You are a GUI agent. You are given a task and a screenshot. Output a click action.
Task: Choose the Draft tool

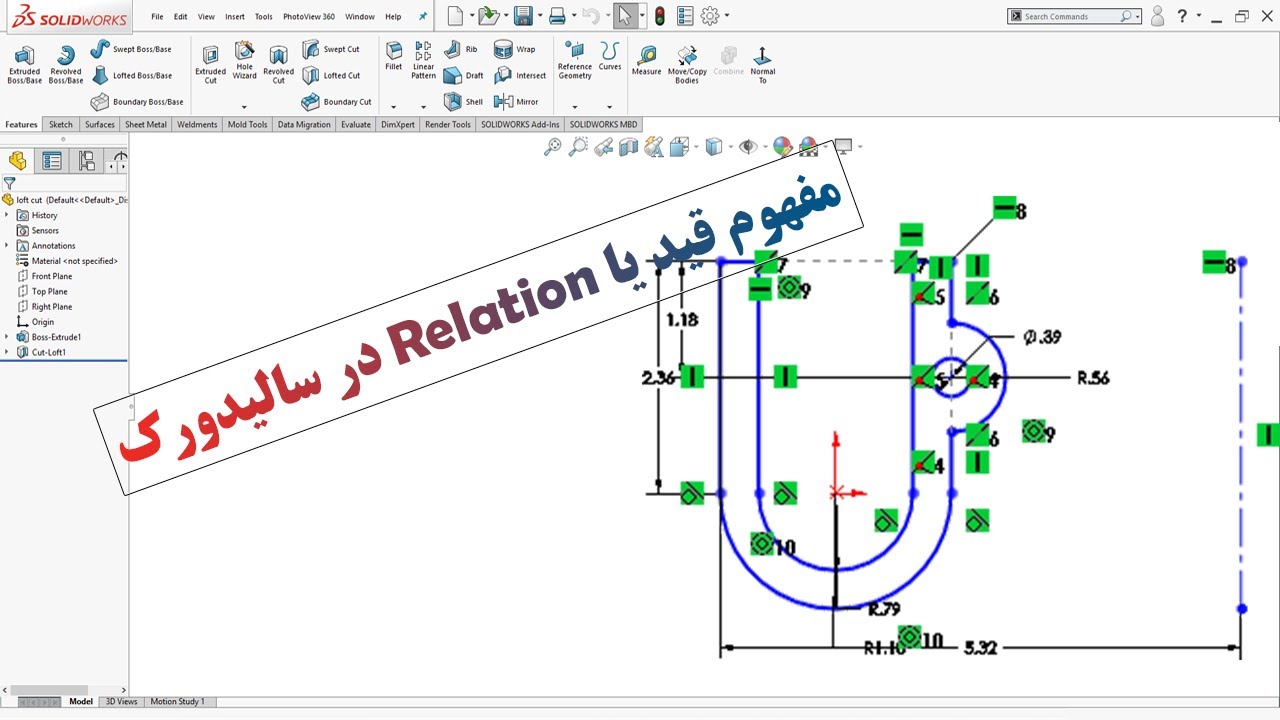click(x=464, y=75)
